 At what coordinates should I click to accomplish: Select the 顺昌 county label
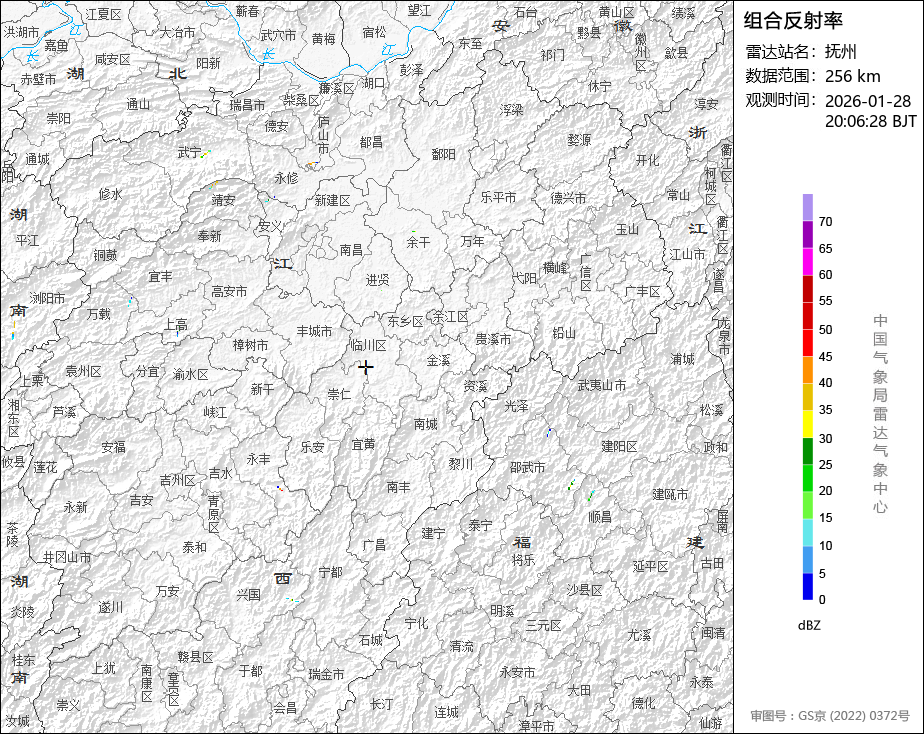[x=600, y=517]
